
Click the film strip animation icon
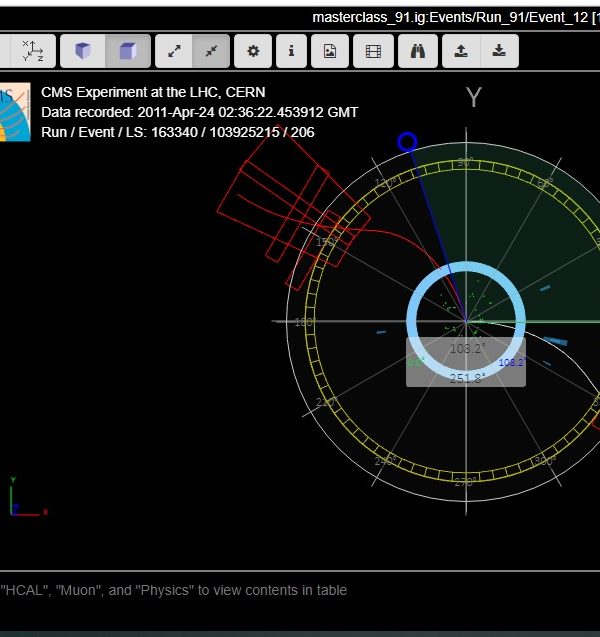coord(373,51)
